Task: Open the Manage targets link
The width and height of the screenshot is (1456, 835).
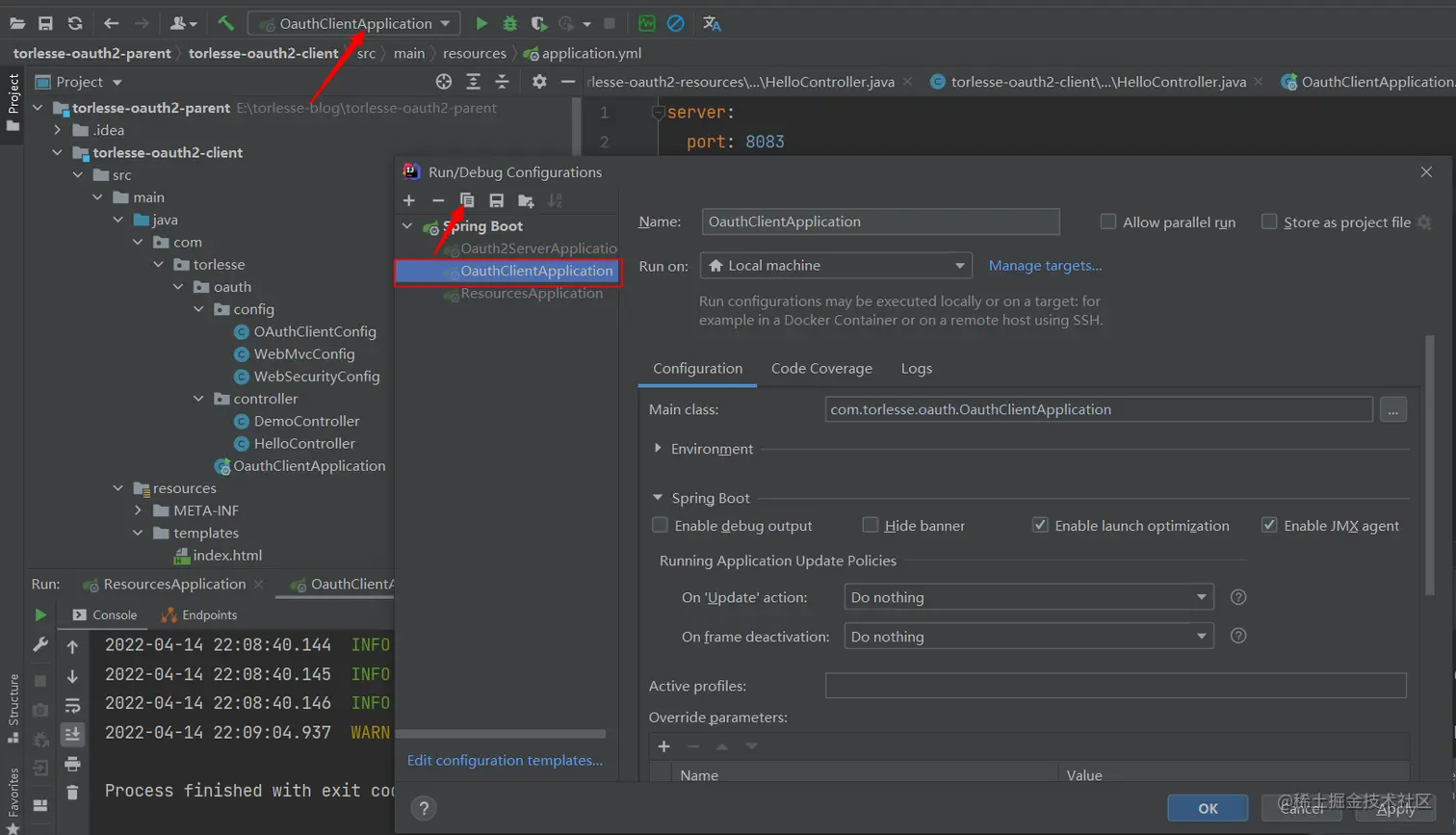Action: (1045, 266)
